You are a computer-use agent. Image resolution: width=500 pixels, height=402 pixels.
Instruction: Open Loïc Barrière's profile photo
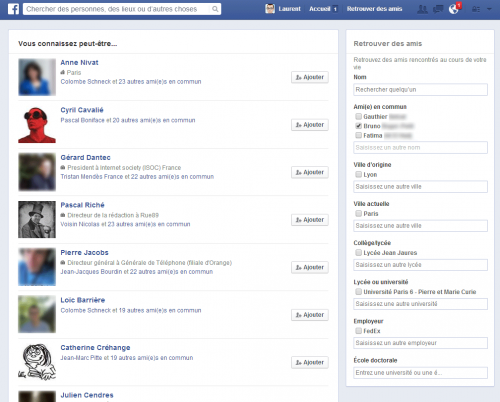[x=37, y=314]
